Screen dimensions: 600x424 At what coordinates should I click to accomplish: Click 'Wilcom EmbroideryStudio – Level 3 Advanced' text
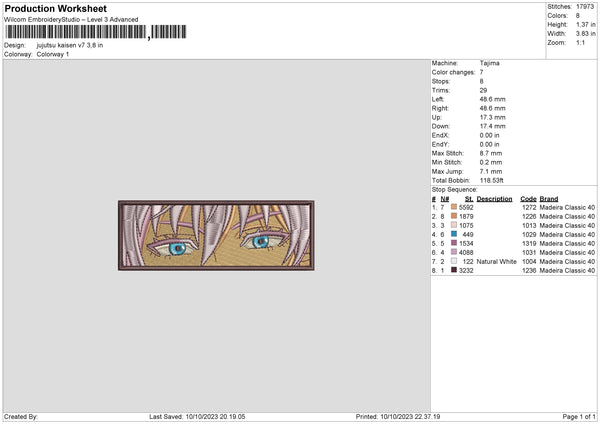click(x=71, y=20)
